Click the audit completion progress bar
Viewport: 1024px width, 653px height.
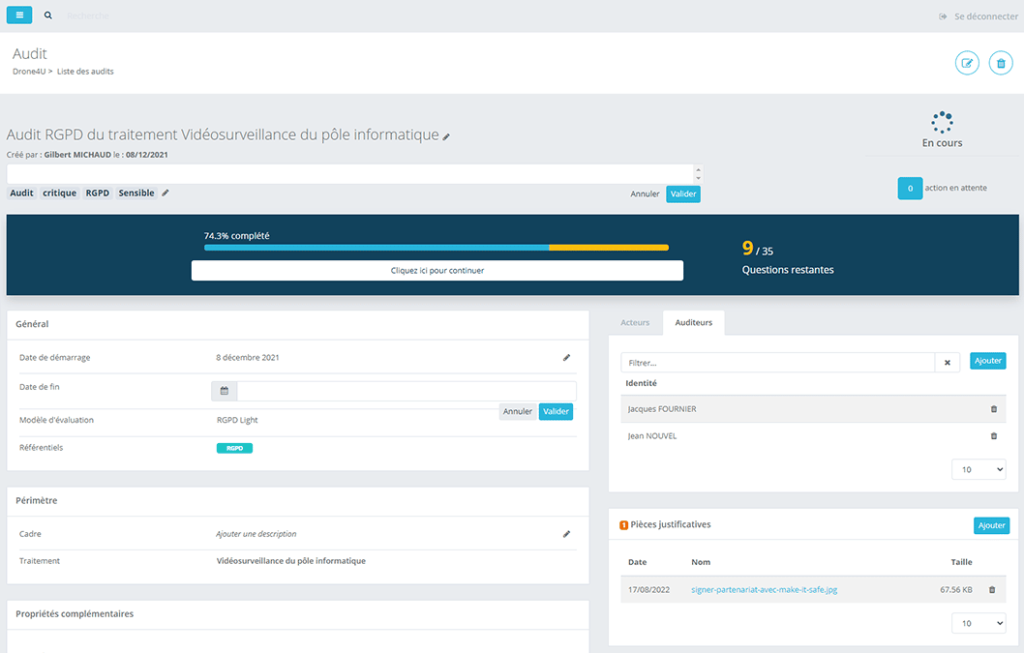436,247
